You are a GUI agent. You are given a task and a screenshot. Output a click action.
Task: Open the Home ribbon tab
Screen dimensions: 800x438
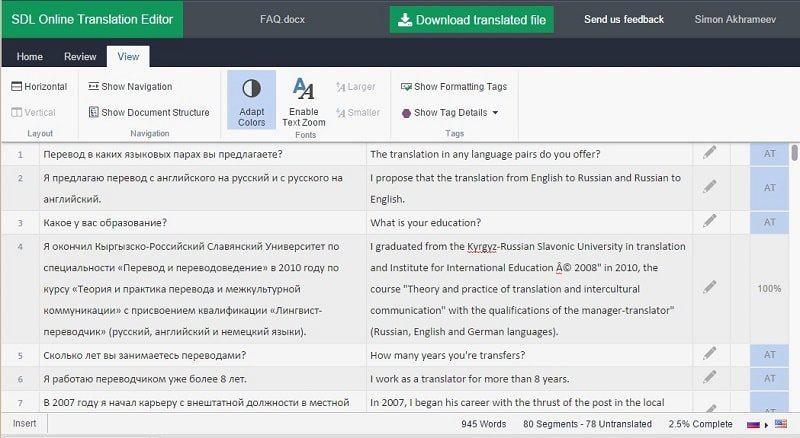[x=30, y=56]
